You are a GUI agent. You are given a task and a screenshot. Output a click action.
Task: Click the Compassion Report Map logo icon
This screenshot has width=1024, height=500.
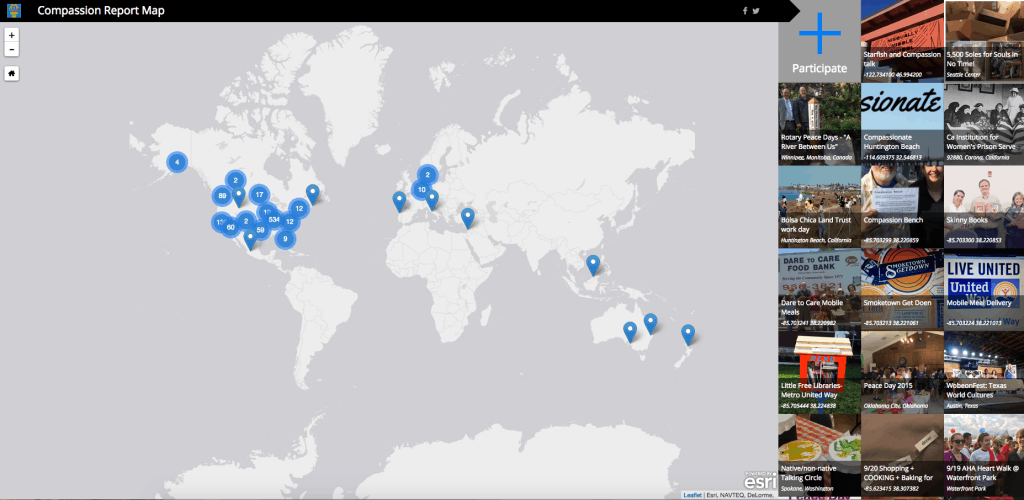tap(14, 11)
